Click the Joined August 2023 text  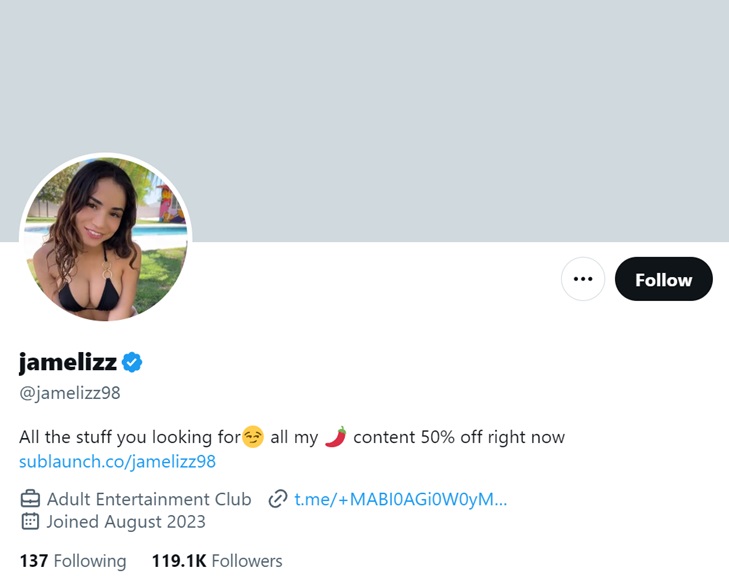click(126, 521)
